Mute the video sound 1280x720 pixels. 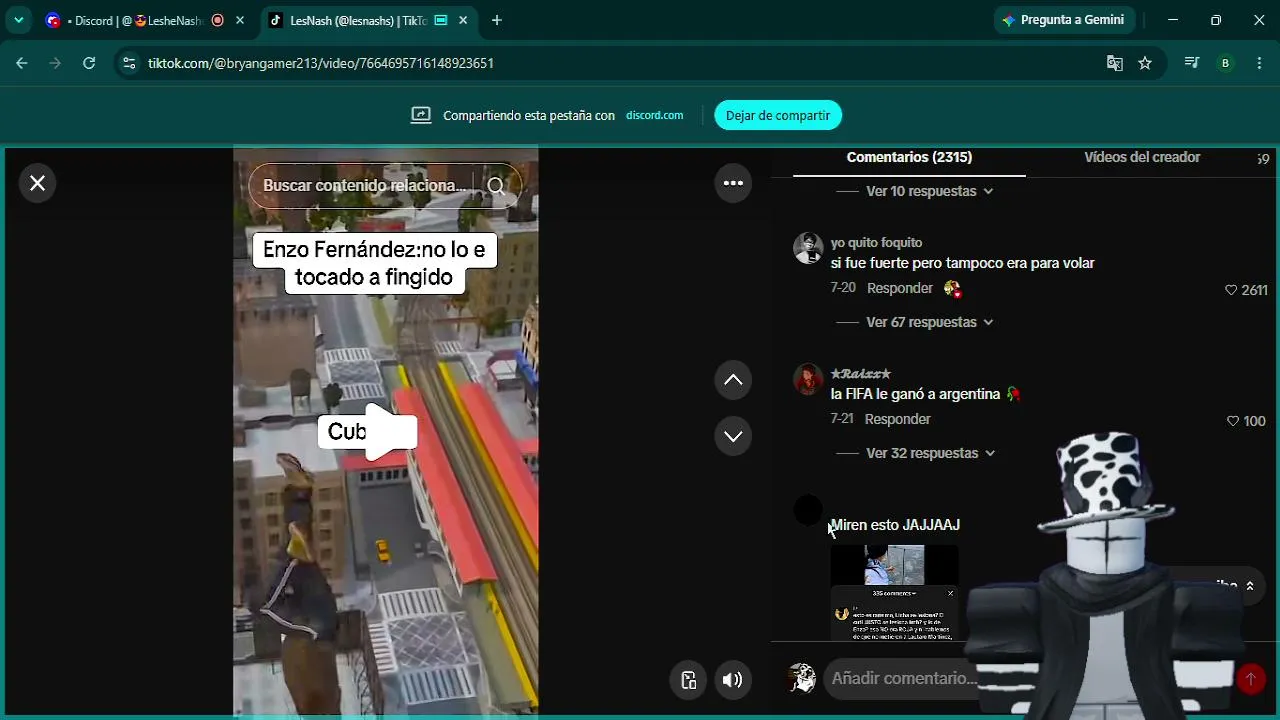[733, 680]
